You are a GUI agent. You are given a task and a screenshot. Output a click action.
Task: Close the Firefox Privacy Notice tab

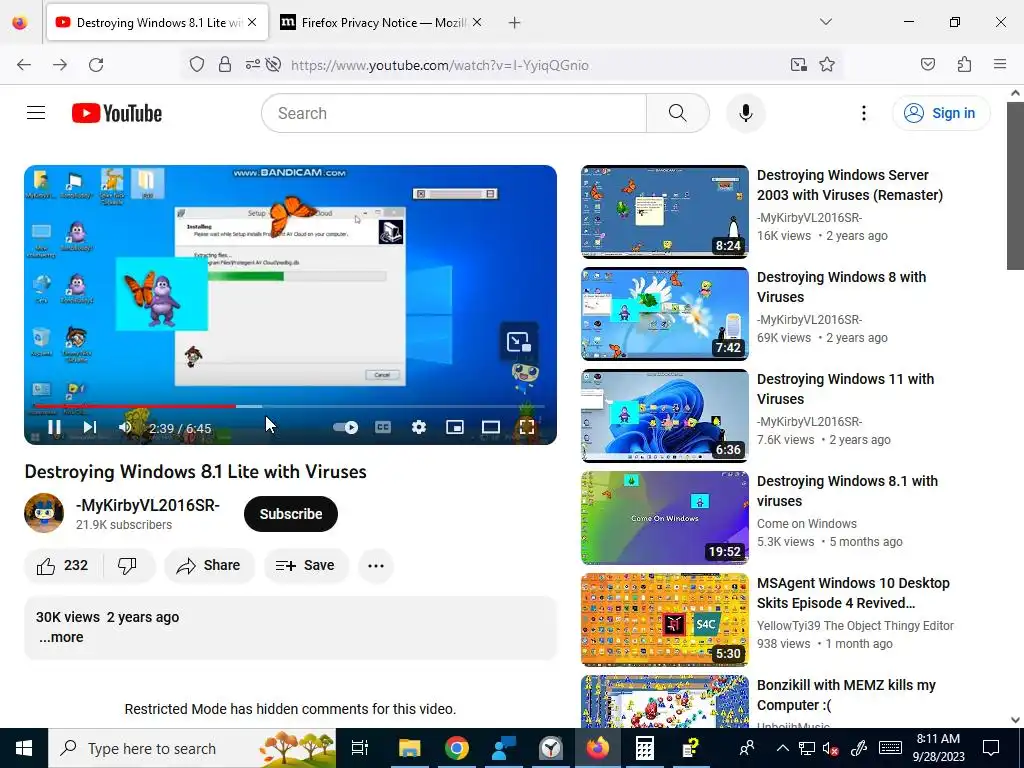pos(477,22)
